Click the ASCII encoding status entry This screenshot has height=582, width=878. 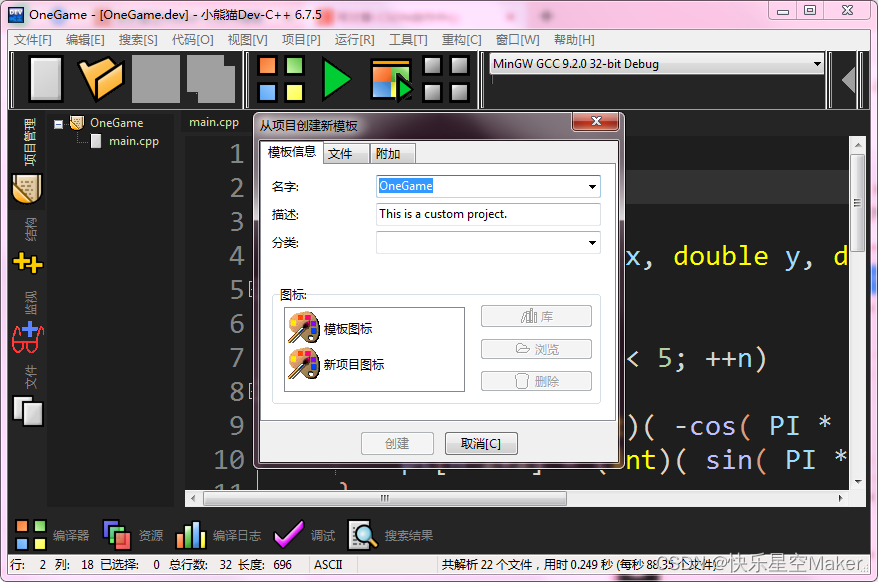tap(328, 565)
